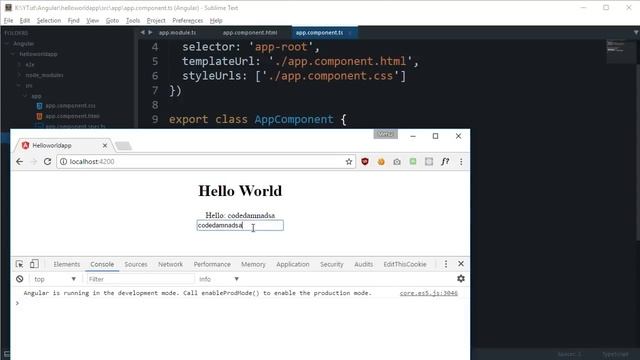Open the Audits tab
Image resolution: width=640 pixels, height=360 pixels.
coord(364,264)
